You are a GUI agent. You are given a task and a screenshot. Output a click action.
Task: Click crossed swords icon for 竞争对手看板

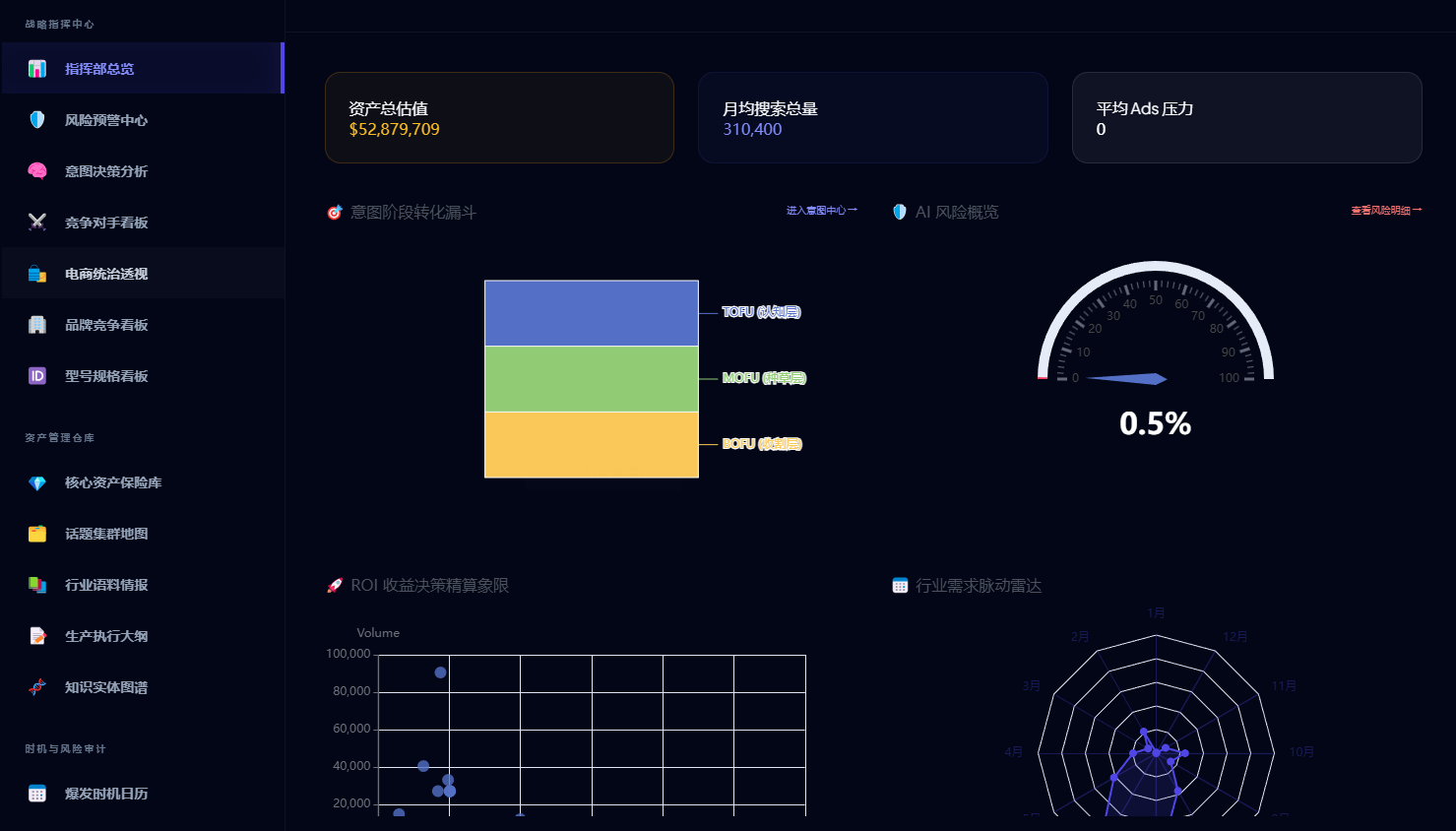37,223
